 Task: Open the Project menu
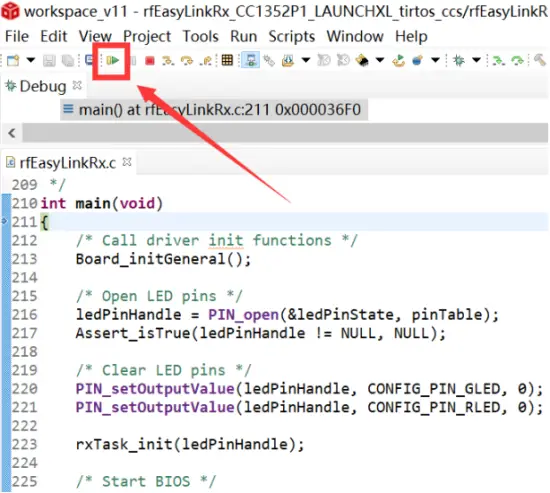(147, 36)
